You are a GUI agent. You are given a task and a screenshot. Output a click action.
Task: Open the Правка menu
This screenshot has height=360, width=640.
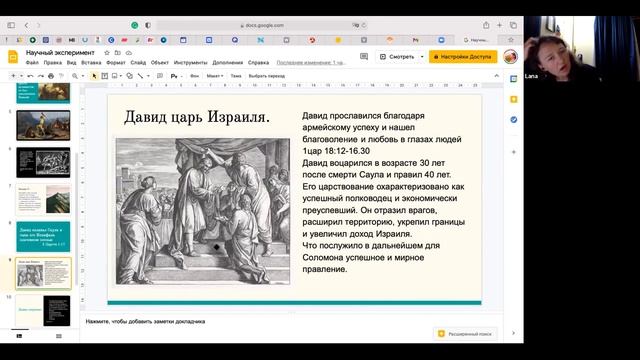tap(53, 63)
